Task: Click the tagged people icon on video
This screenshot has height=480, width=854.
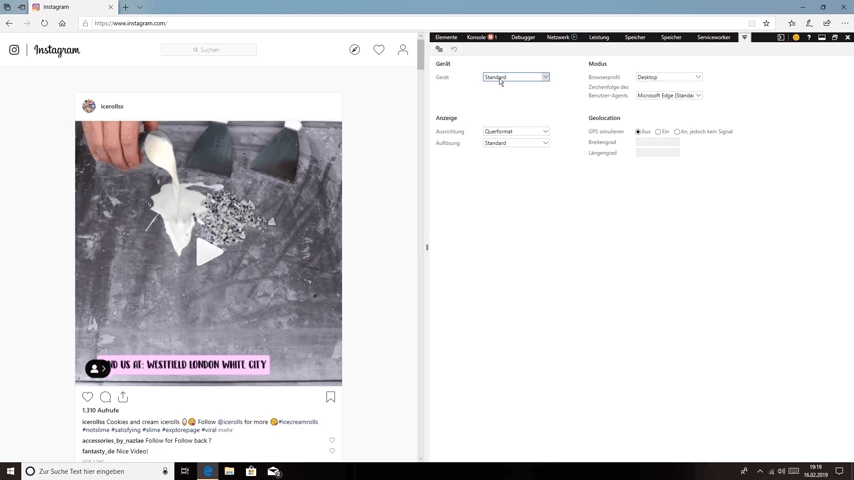Action: [x=95, y=369]
